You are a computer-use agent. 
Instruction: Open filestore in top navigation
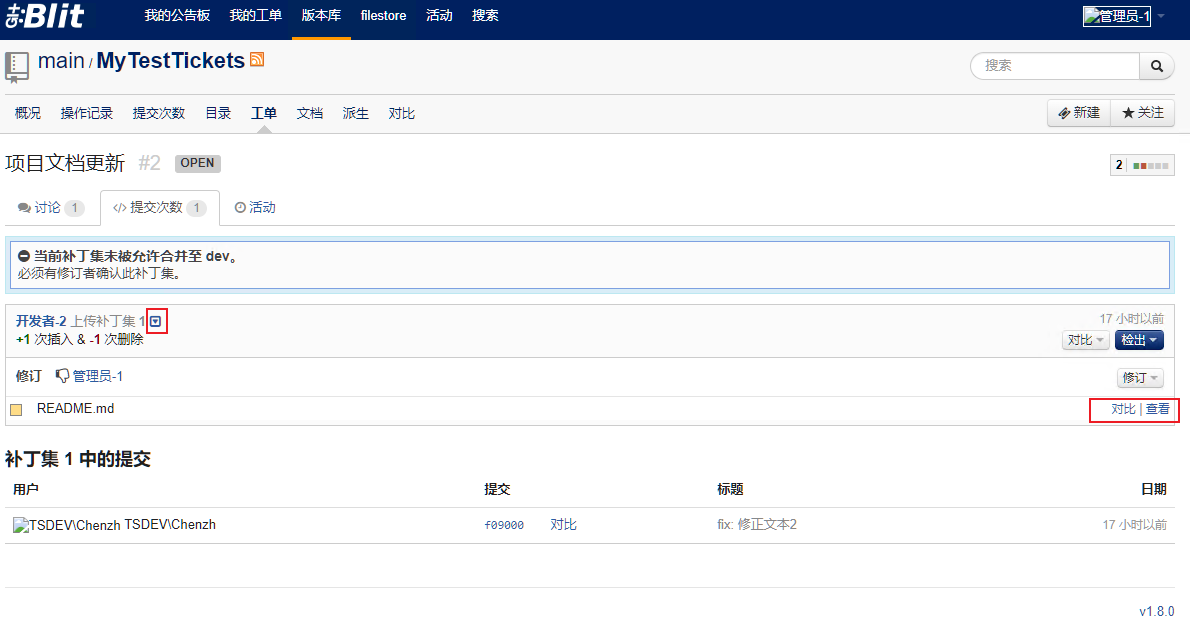(x=383, y=15)
